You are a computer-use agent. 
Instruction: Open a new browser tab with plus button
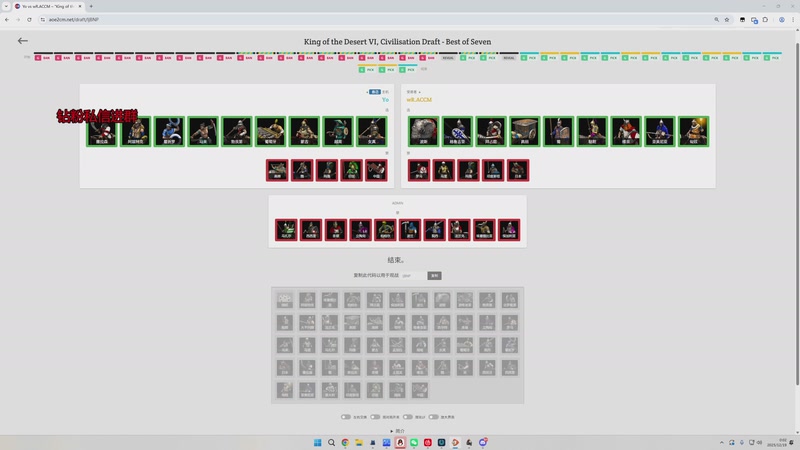coord(91,6)
